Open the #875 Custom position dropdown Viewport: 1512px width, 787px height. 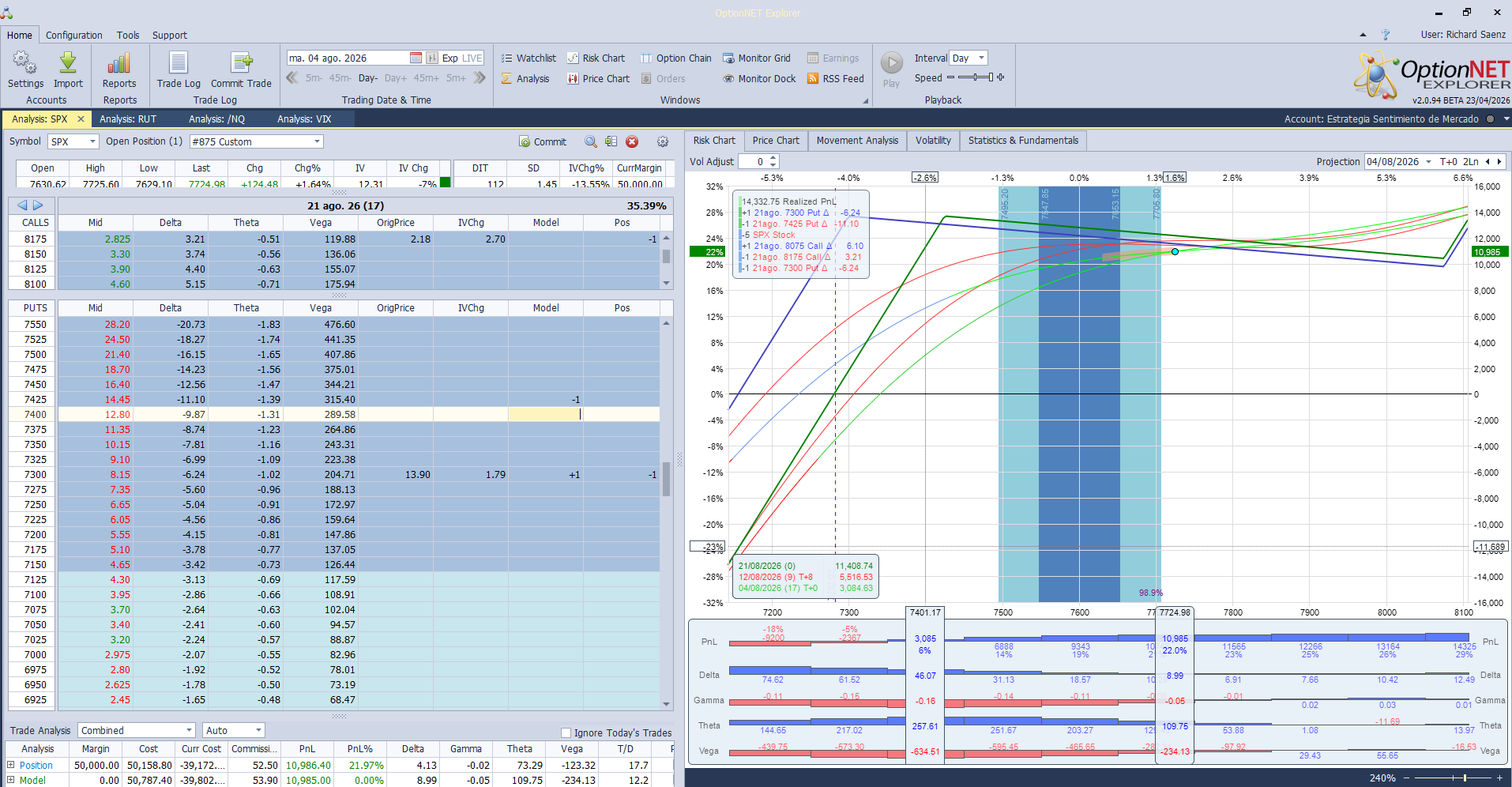(317, 141)
